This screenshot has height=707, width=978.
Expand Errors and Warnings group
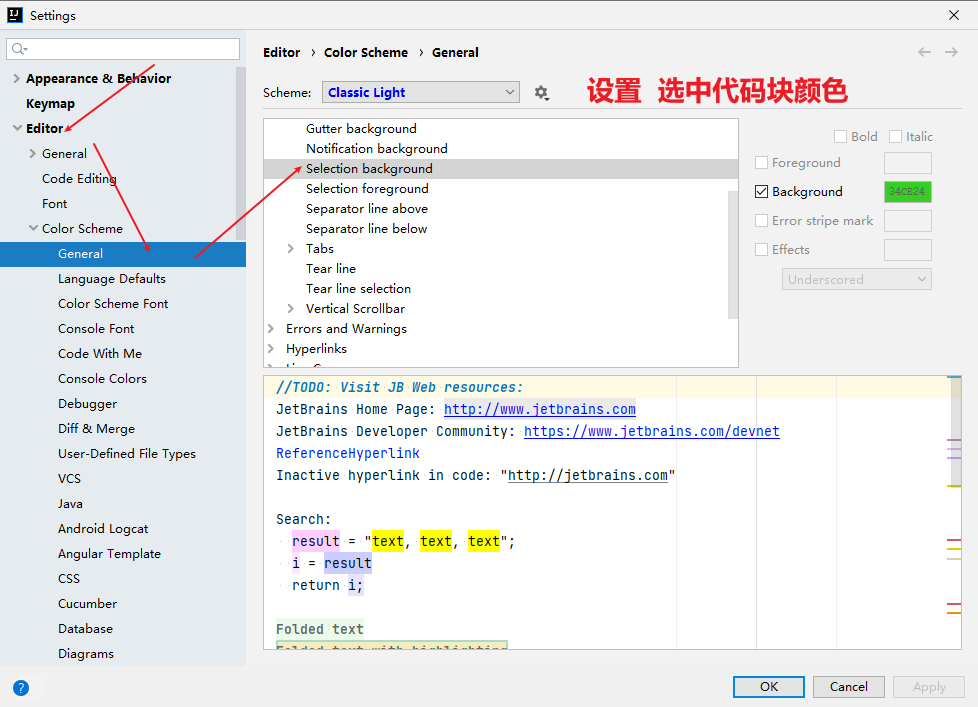pyautogui.click(x=271, y=329)
